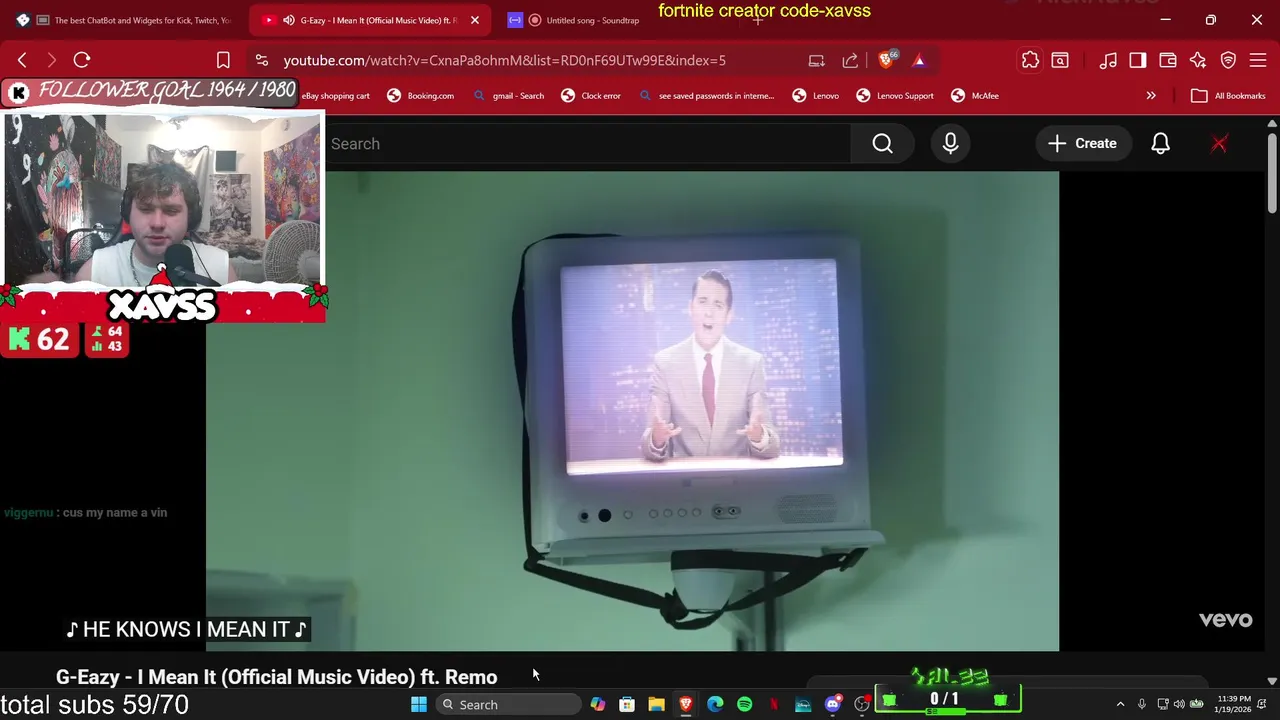This screenshot has height=720, width=1280.
Task: Open eBay shopping cart bookmark
Action: click(336, 96)
